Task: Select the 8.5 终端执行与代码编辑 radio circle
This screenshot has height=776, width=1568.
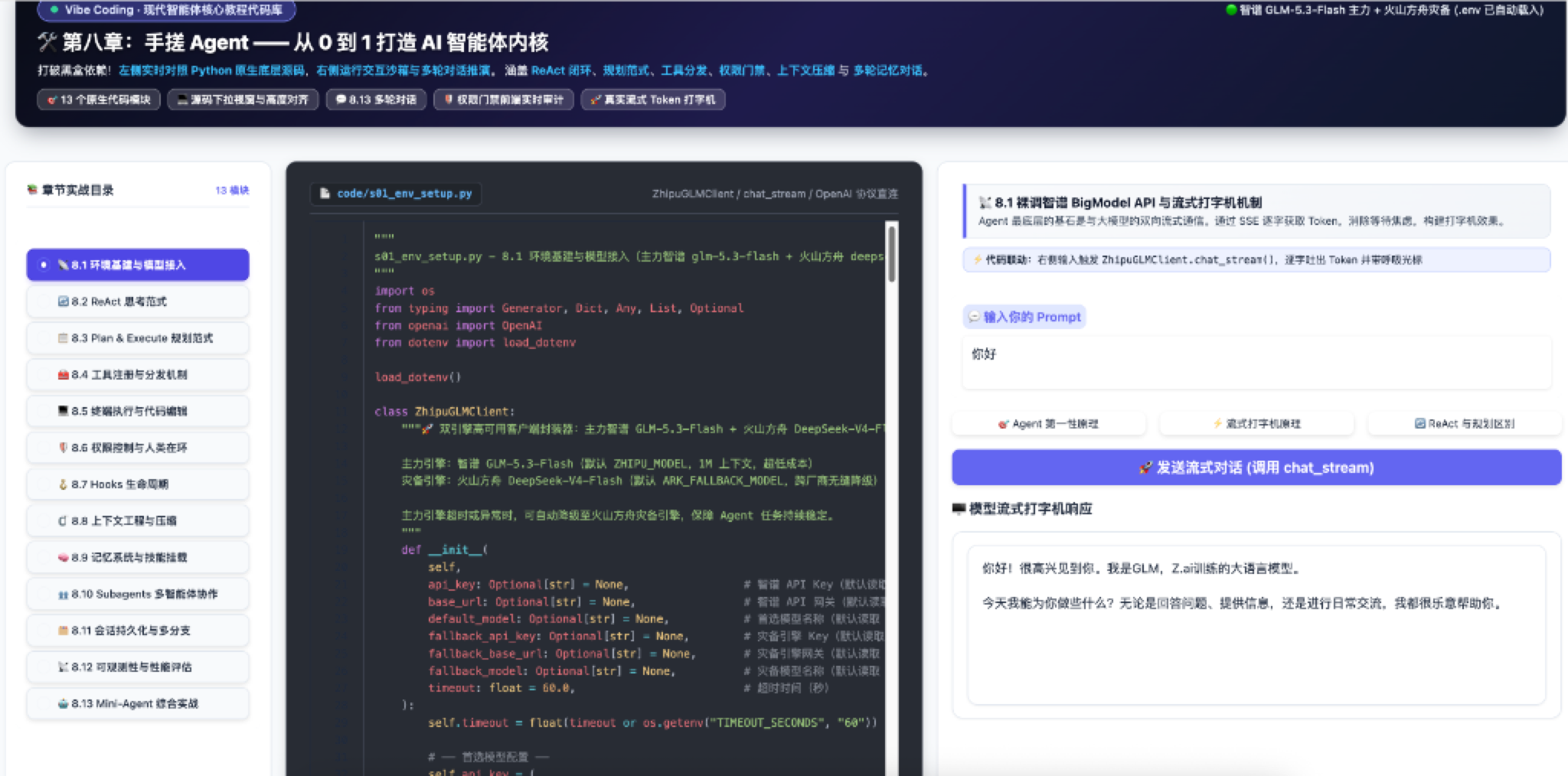Action: click(x=44, y=411)
